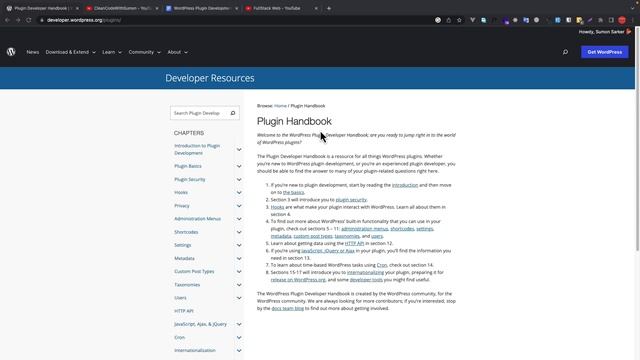This screenshot has width=640, height=360.
Task: Expand the Administration Menus chapter arrow
Action: coord(239,219)
